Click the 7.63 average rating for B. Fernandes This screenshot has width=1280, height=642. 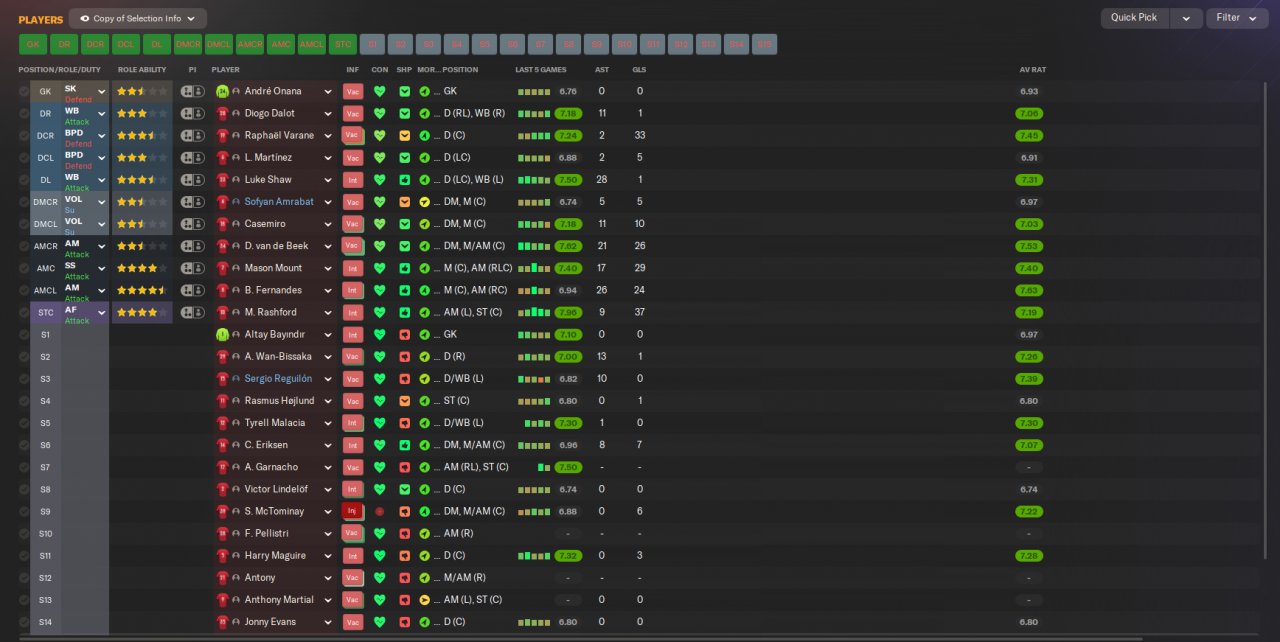1029,291
